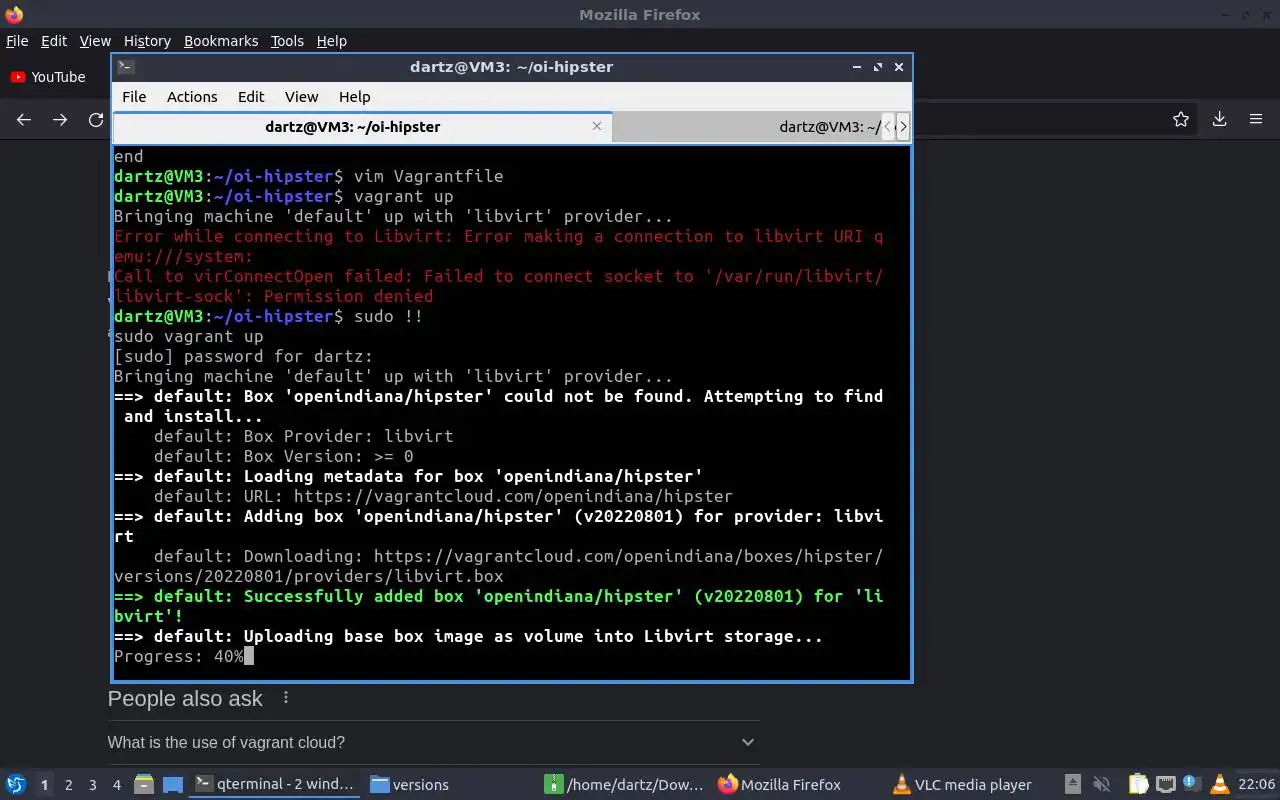Viewport: 1280px width, 800px height.
Task: Switch to virtual desktop 3
Action: [x=93, y=785]
